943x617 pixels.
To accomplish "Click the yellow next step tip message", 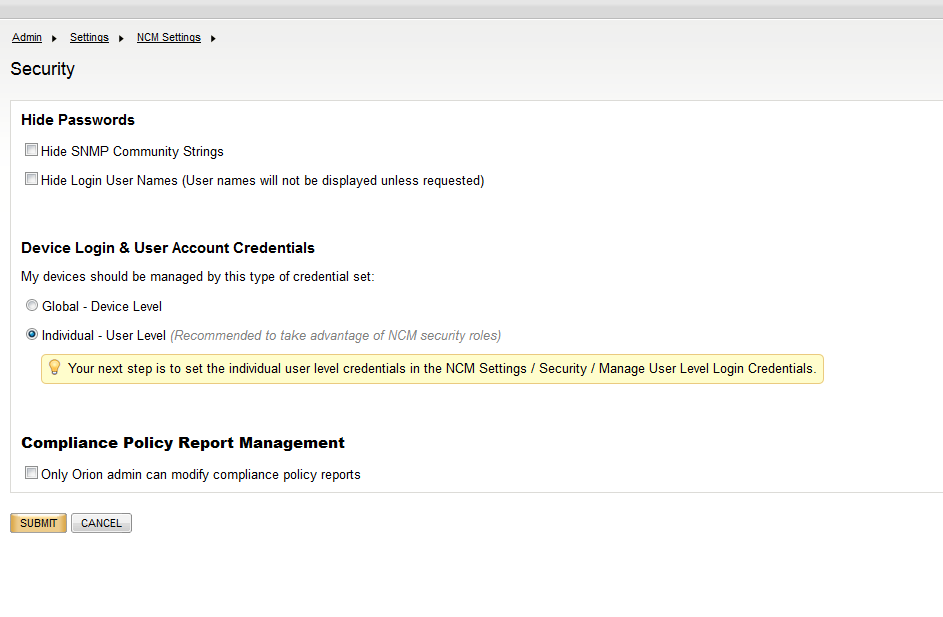I will pos(440,368).
